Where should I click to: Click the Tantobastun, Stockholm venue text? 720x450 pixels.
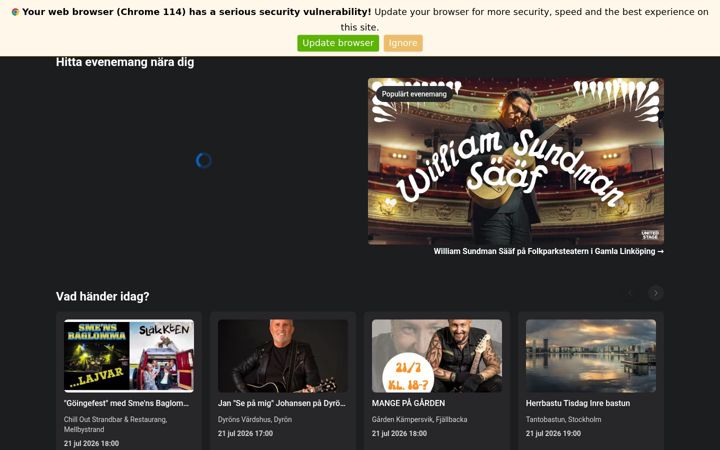(x=563, y=419)
